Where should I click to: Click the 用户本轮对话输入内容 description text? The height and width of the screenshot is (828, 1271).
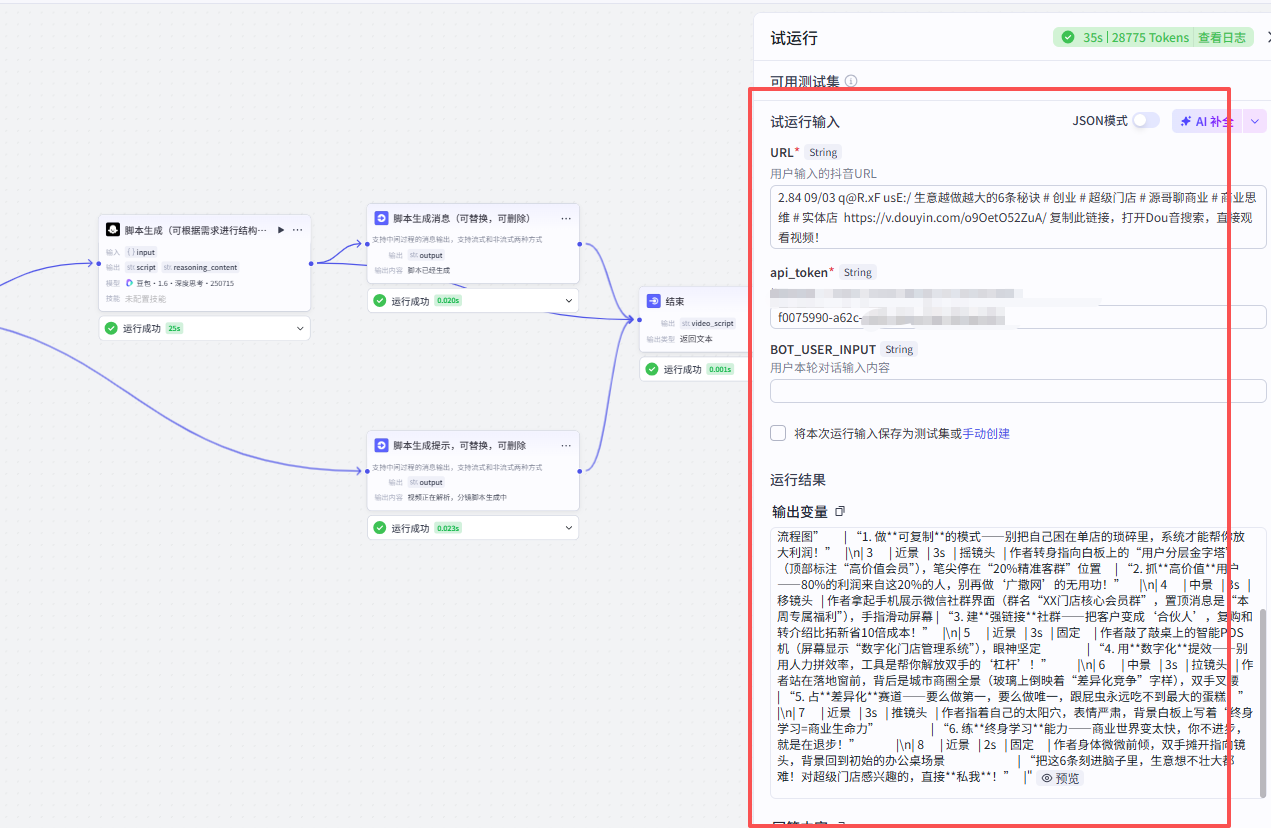tap(830, 367)
